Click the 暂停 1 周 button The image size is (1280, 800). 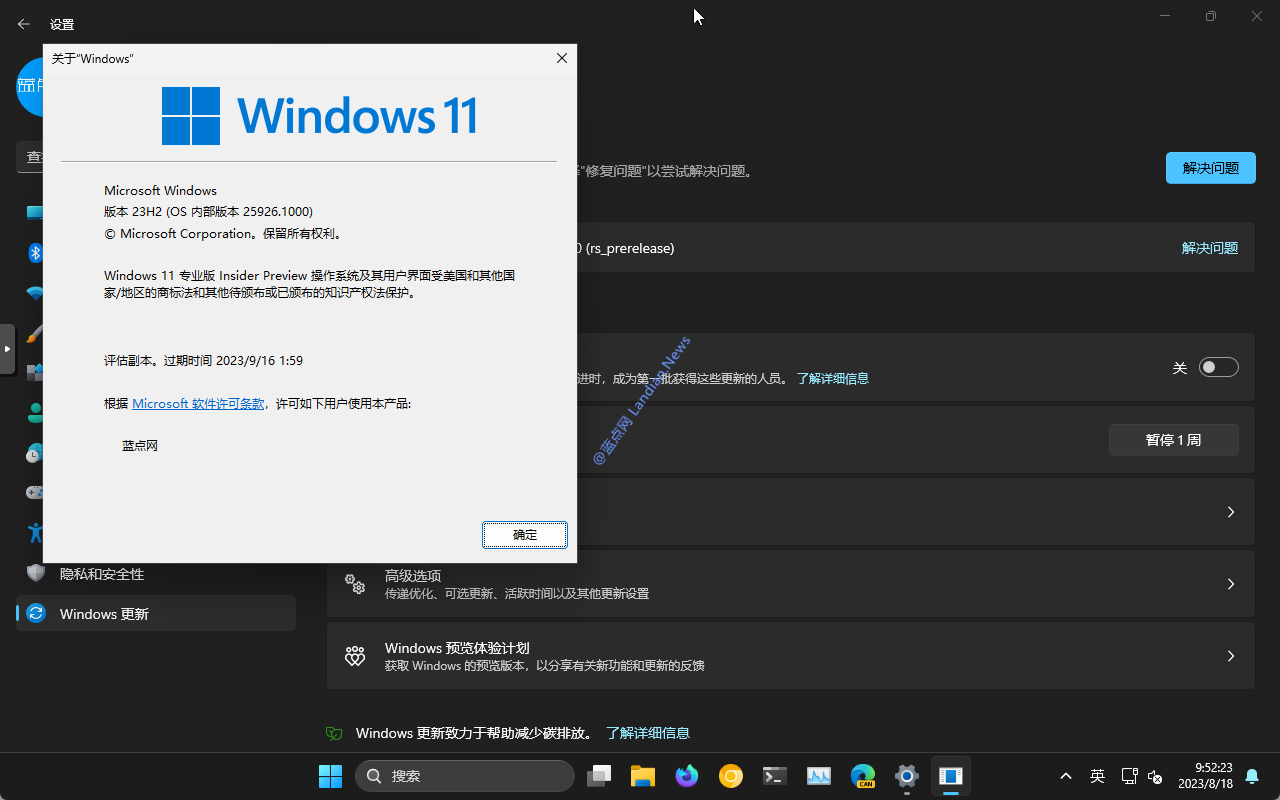tap(1173, 440)
